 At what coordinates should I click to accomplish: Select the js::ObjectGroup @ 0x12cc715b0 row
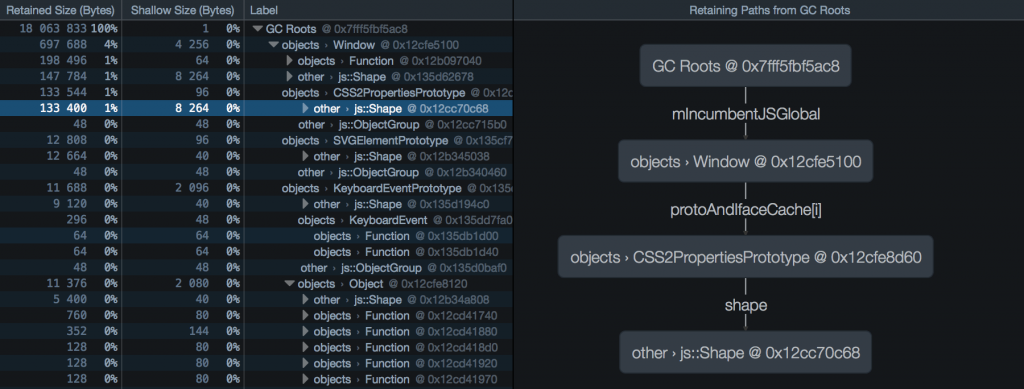[257, 125]
